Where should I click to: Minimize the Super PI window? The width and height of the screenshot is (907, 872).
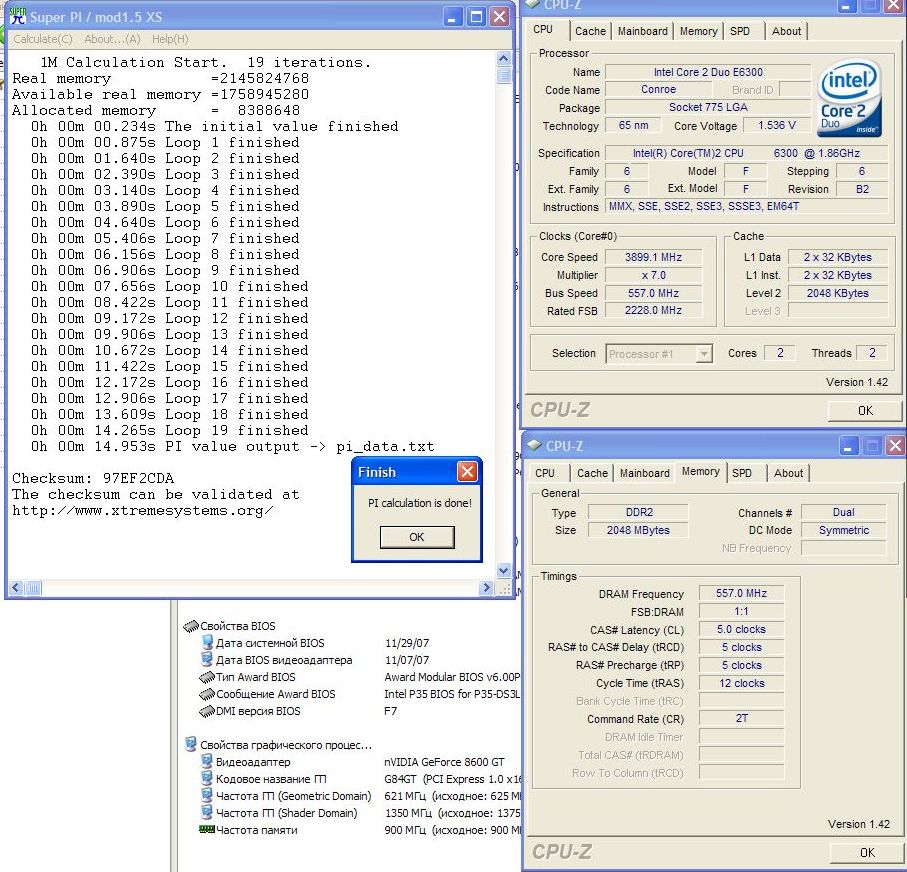coord(452,17)
